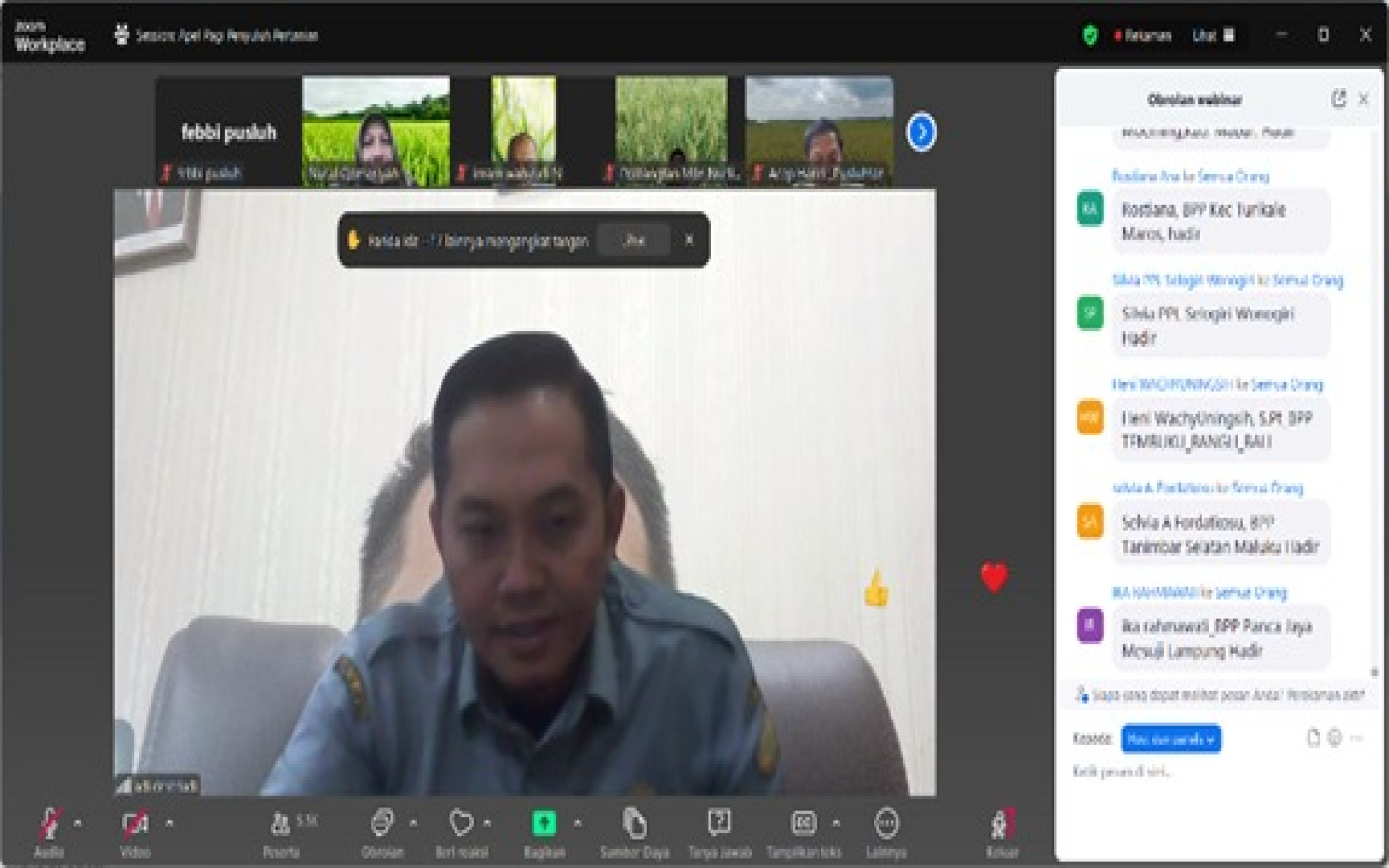Open the Peserta participants list
The width and height of the screenshot is (1389, 868).
pyautogui.click(x=282, y=823)
